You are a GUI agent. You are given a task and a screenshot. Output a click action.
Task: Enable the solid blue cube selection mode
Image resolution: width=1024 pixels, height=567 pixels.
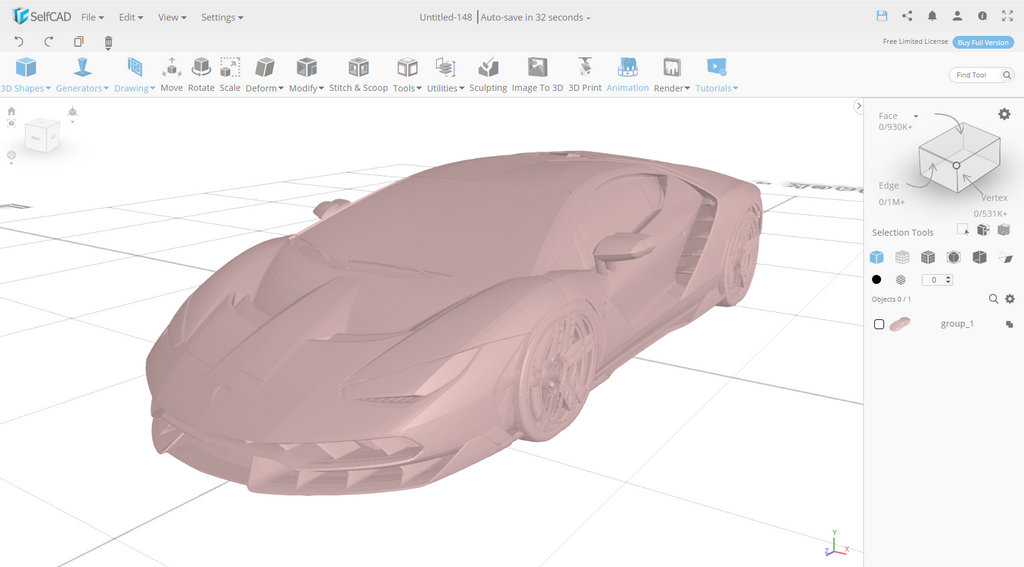point(877,257)
